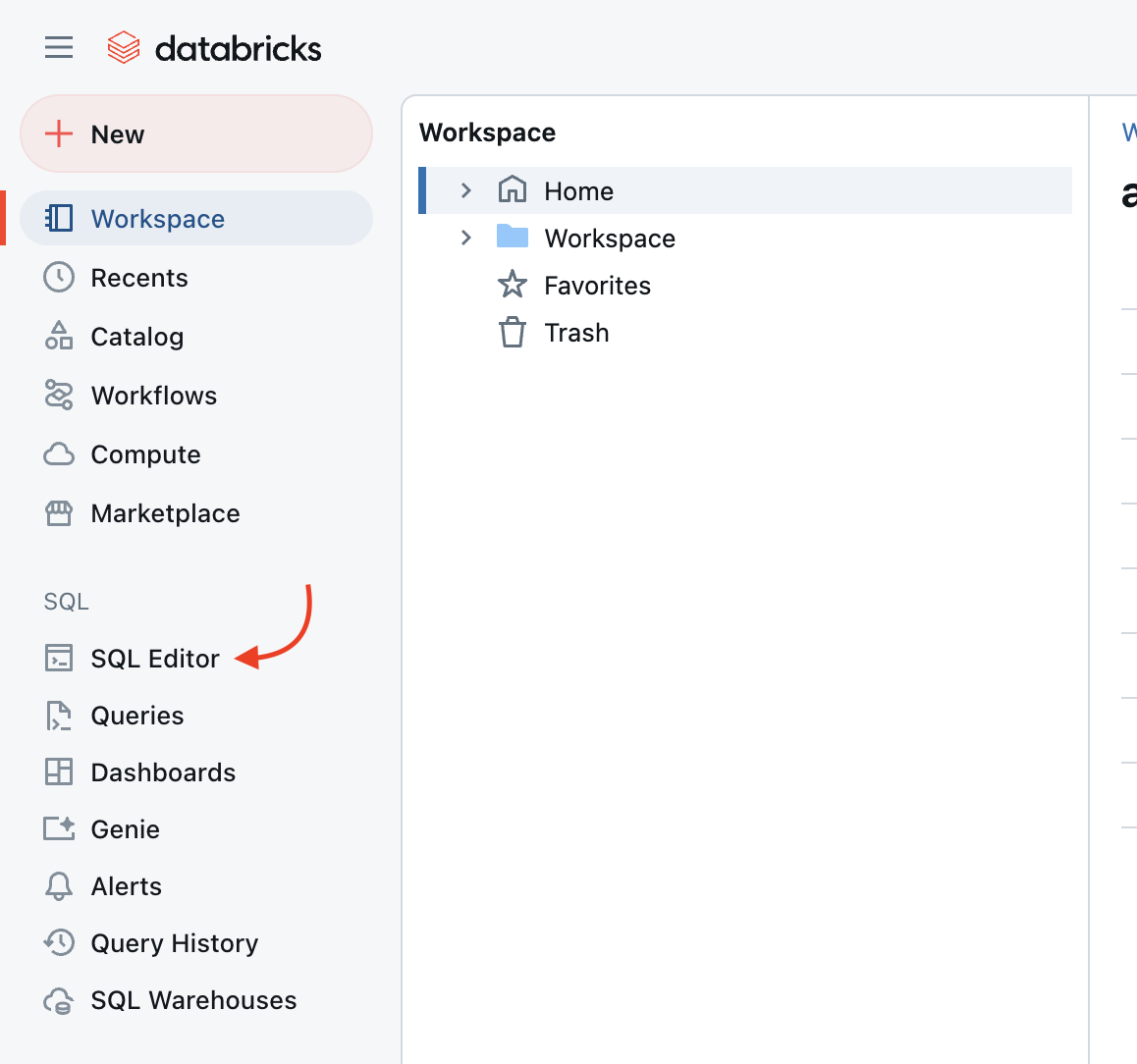Image resolution: width=1137 pixels, height=1064 pixels.
Task: Open the Favorites tree item
Action: (598, 285)
